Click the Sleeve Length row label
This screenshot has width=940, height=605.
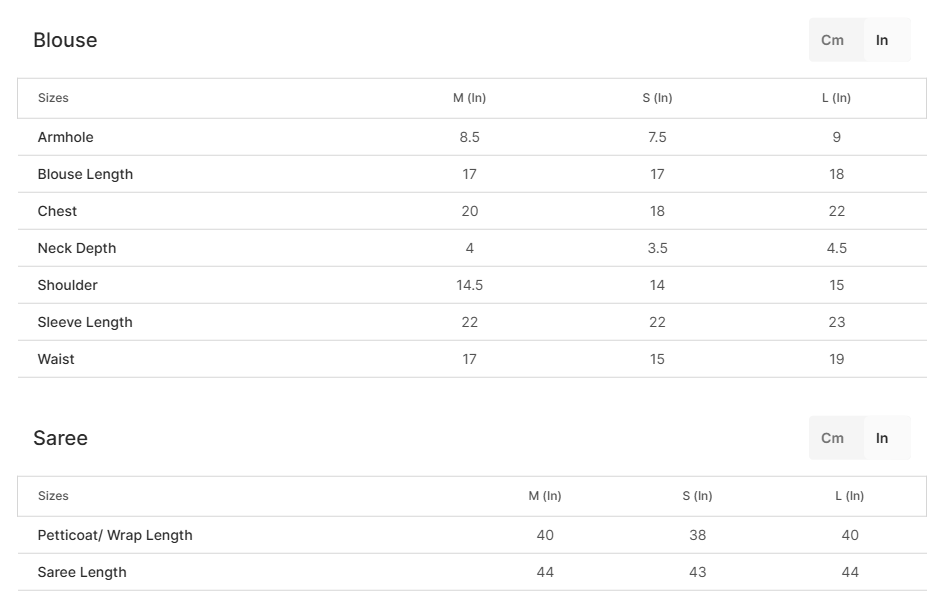click(85, 323)
